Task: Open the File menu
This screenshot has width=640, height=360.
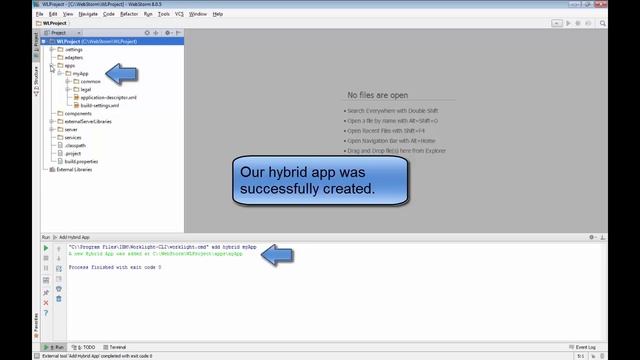Action: coord(40,14)
